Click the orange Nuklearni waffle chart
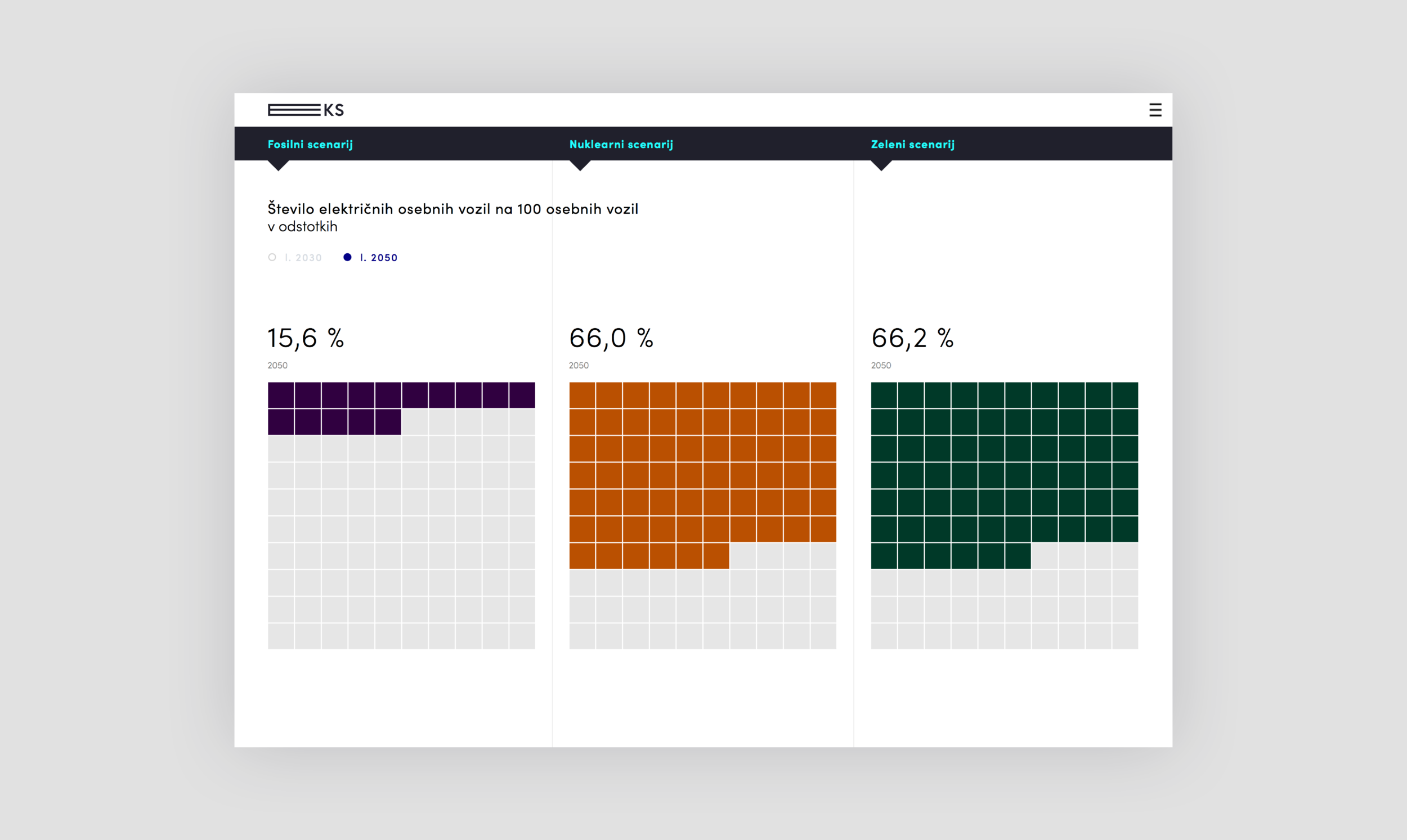 pyautogui.click(x=702, y=516)
